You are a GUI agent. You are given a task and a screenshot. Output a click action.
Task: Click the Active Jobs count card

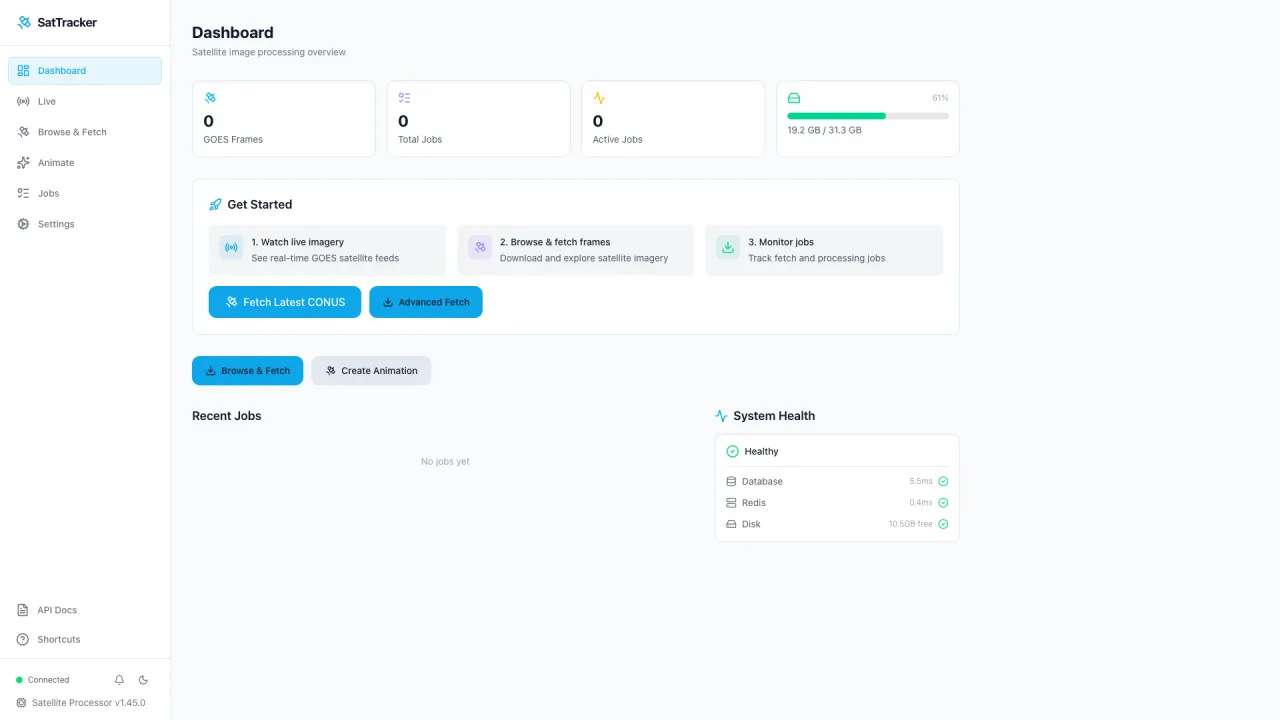click(673, 119)
